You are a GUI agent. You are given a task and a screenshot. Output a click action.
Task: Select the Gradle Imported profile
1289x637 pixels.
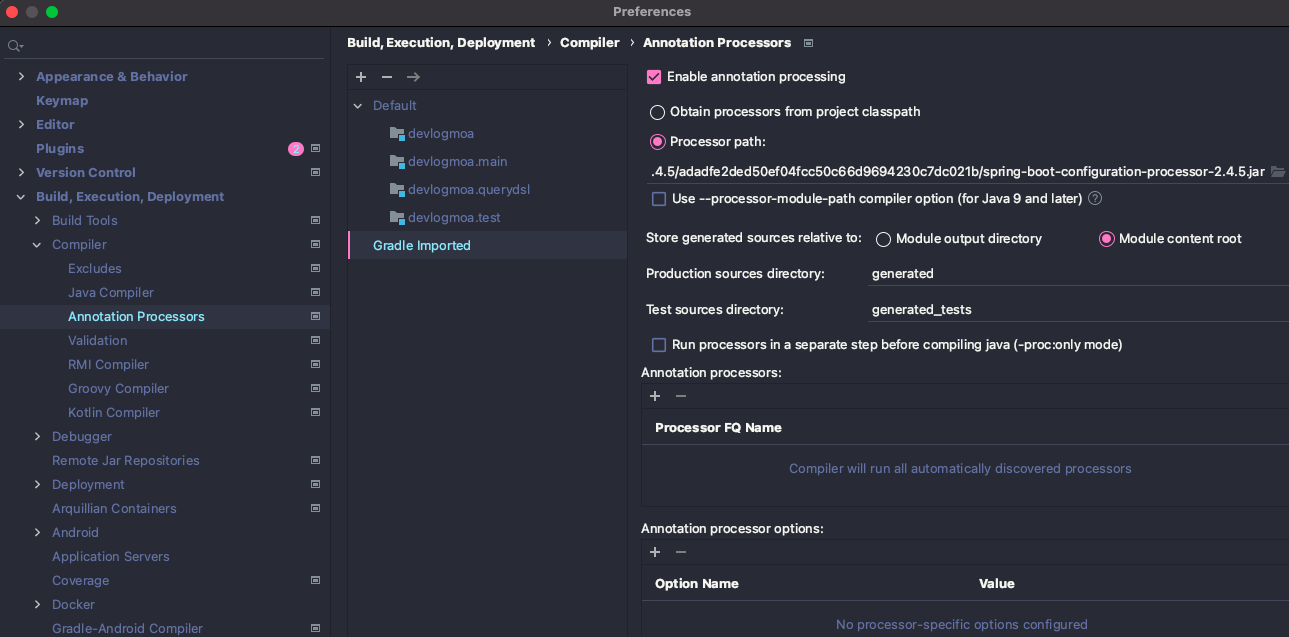click(422, 246)
